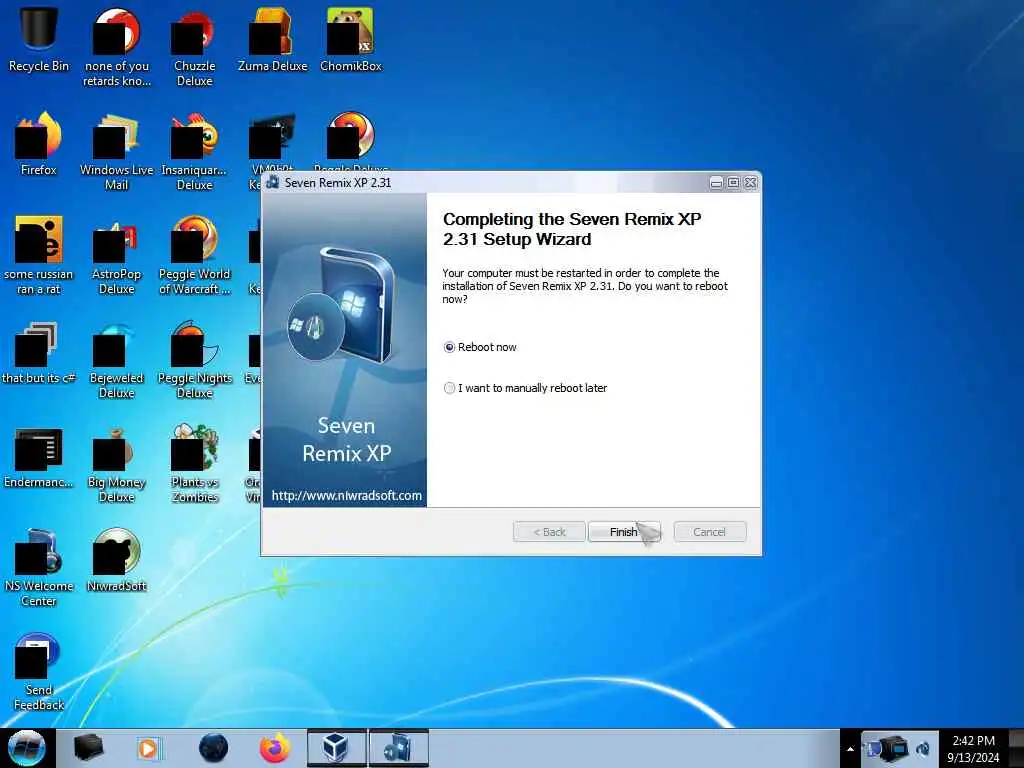Launch Firefox from the taskbar
1024x768 pixels.
[275, 748]
